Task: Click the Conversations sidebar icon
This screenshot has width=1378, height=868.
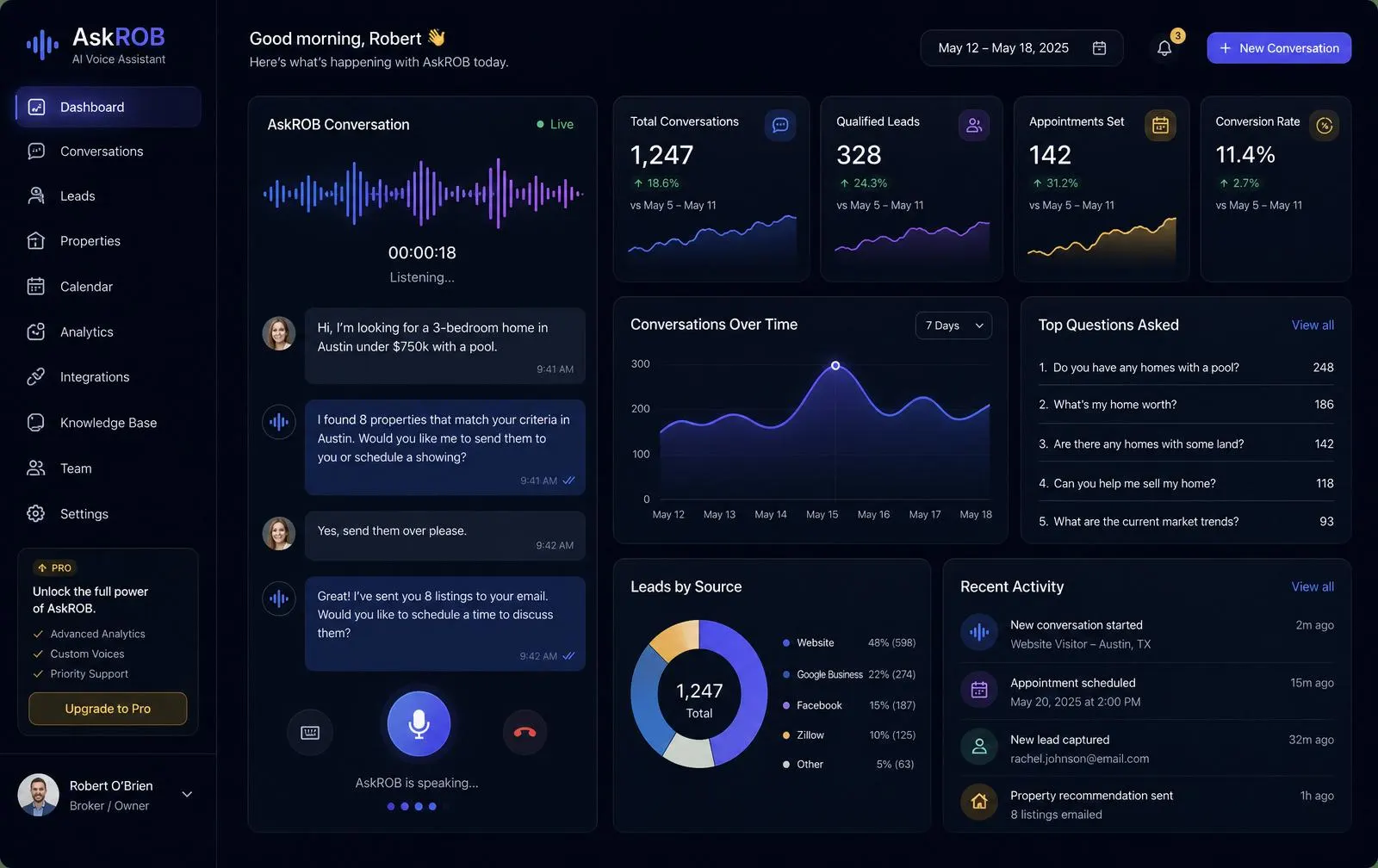Action: pyautogui.click(x=36, y=151)
